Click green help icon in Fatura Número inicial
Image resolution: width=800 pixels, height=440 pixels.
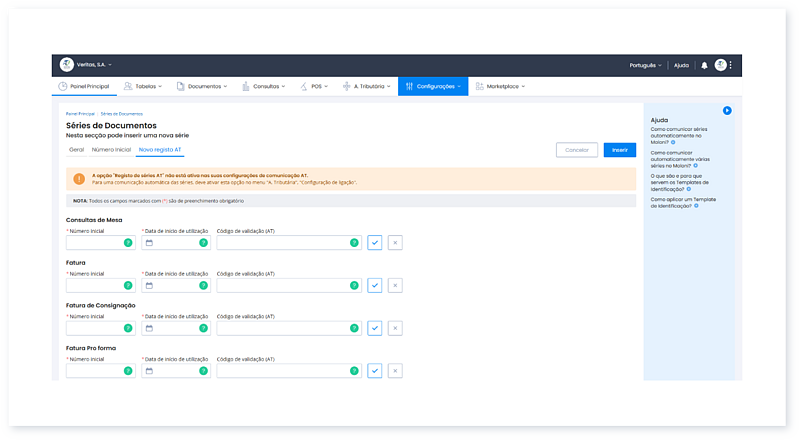(x=128, y=285)
